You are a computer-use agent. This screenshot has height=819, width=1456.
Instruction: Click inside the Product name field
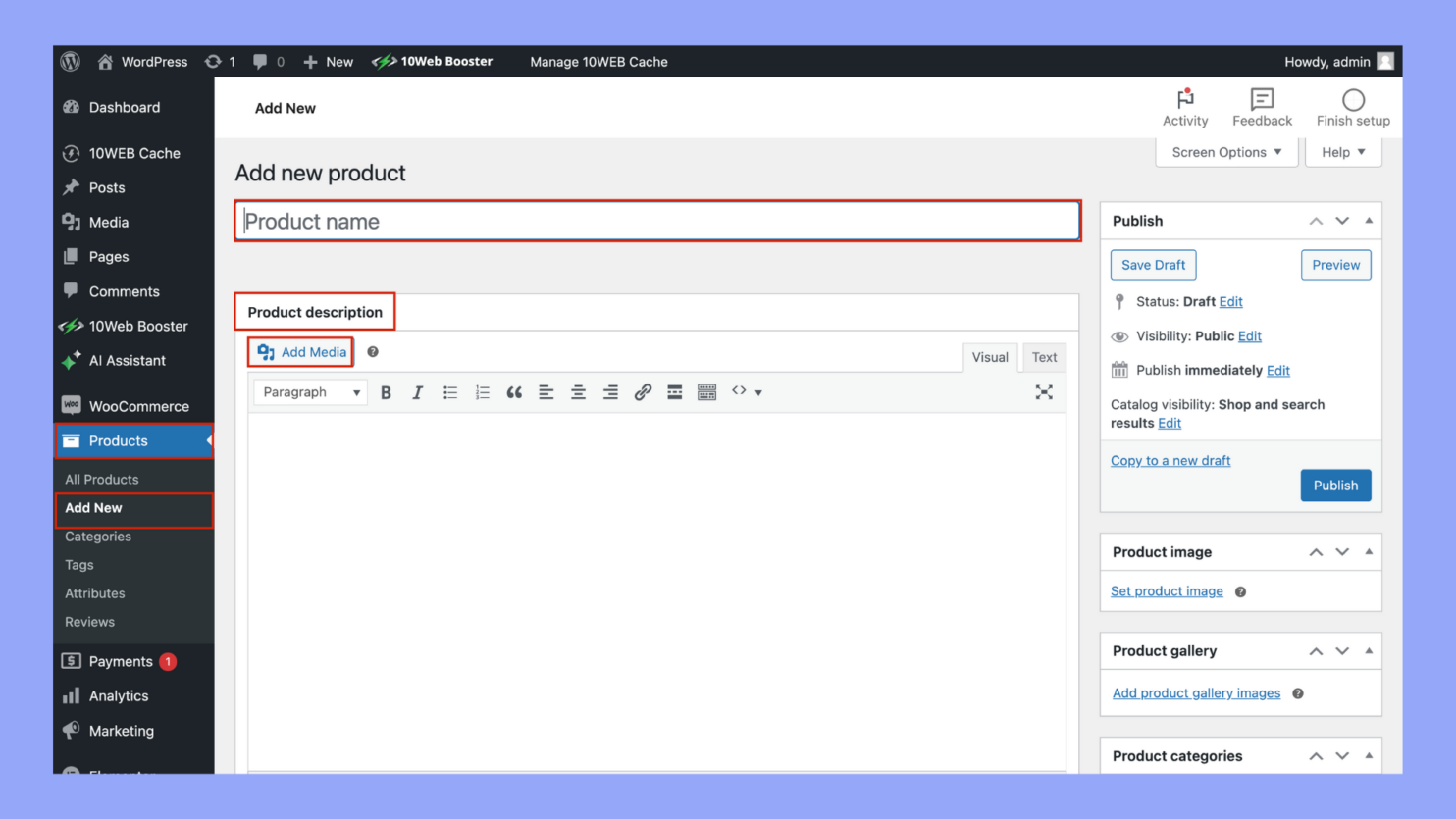click(657, 221)
